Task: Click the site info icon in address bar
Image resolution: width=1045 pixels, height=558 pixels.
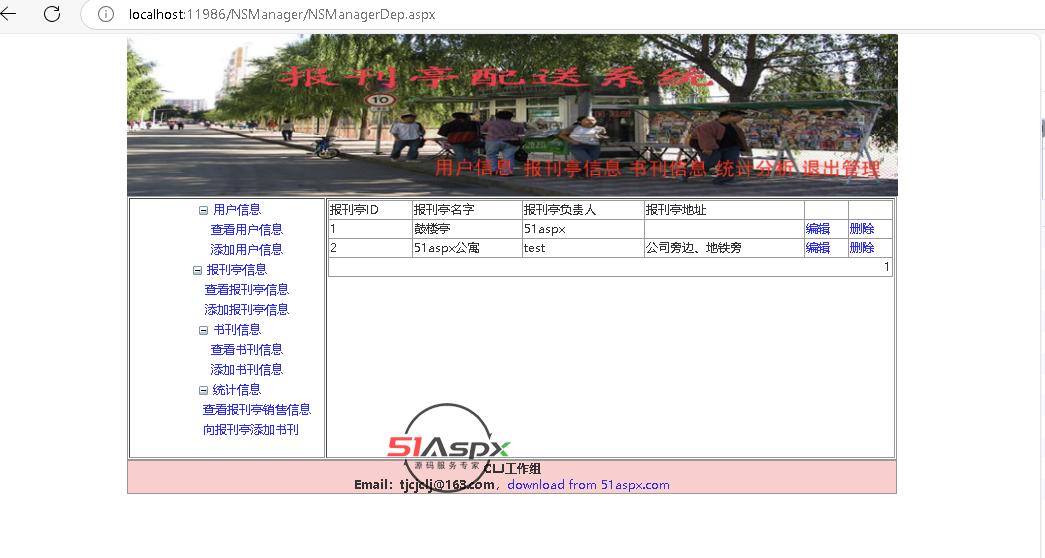Action: pos(105,15)
